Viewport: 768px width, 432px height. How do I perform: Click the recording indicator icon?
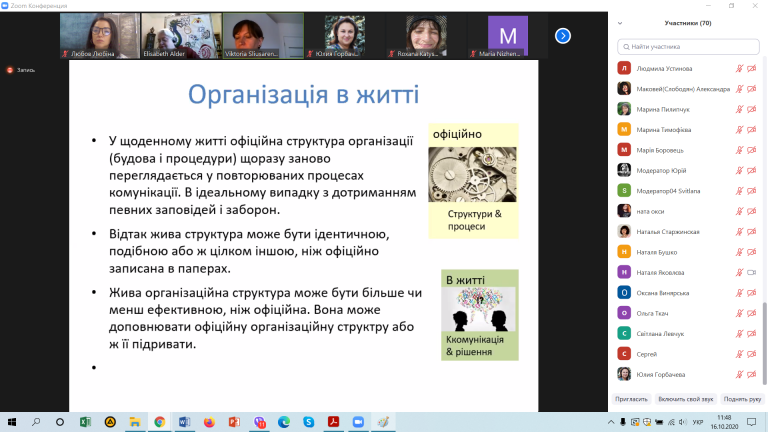10,70
